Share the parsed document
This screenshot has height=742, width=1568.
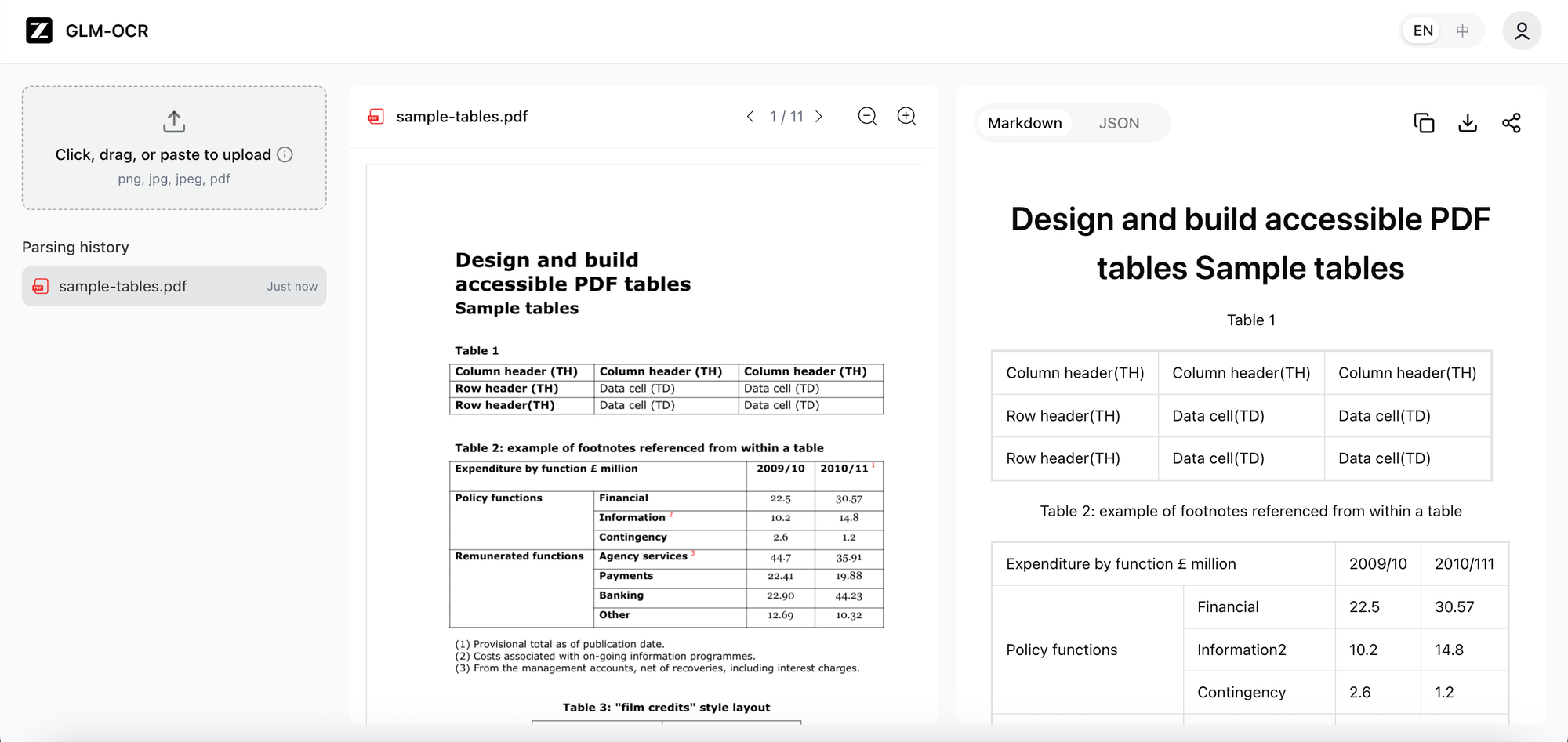coord(1512,122)
